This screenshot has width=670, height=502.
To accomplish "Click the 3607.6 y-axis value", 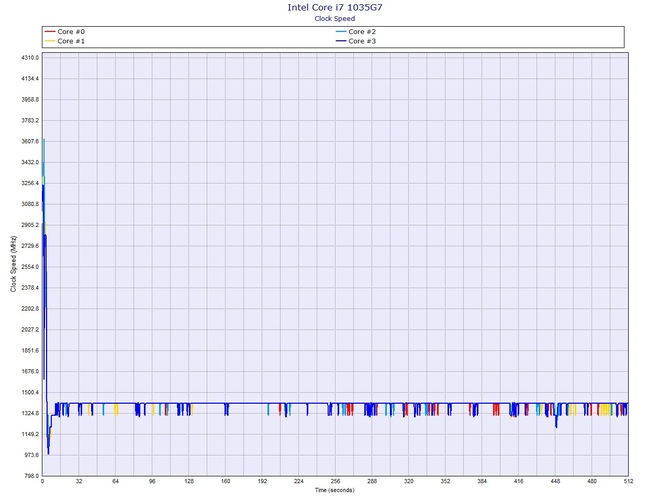I will (x=30, y=141).
